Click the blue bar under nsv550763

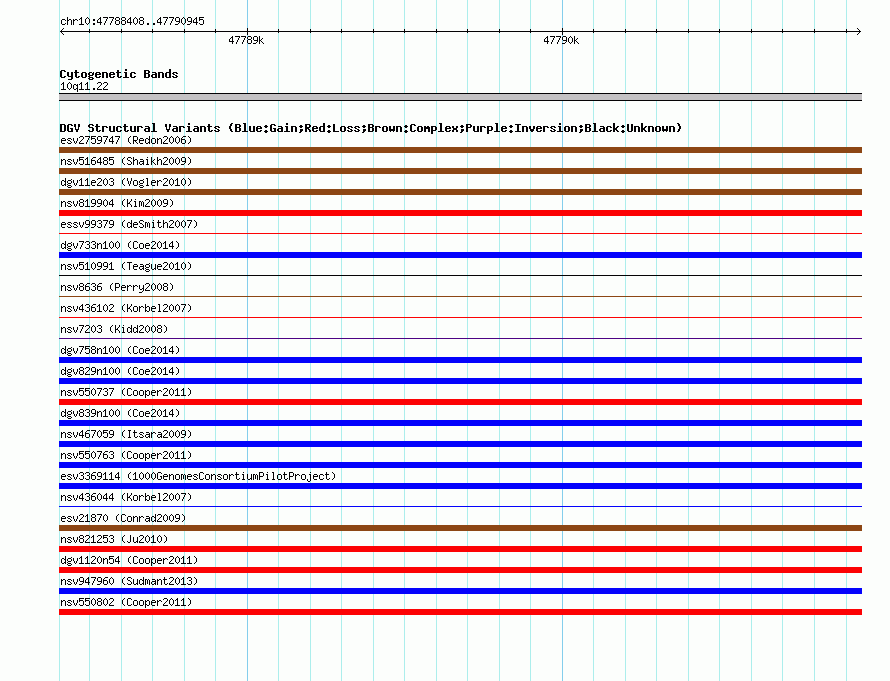click(460, 465)
